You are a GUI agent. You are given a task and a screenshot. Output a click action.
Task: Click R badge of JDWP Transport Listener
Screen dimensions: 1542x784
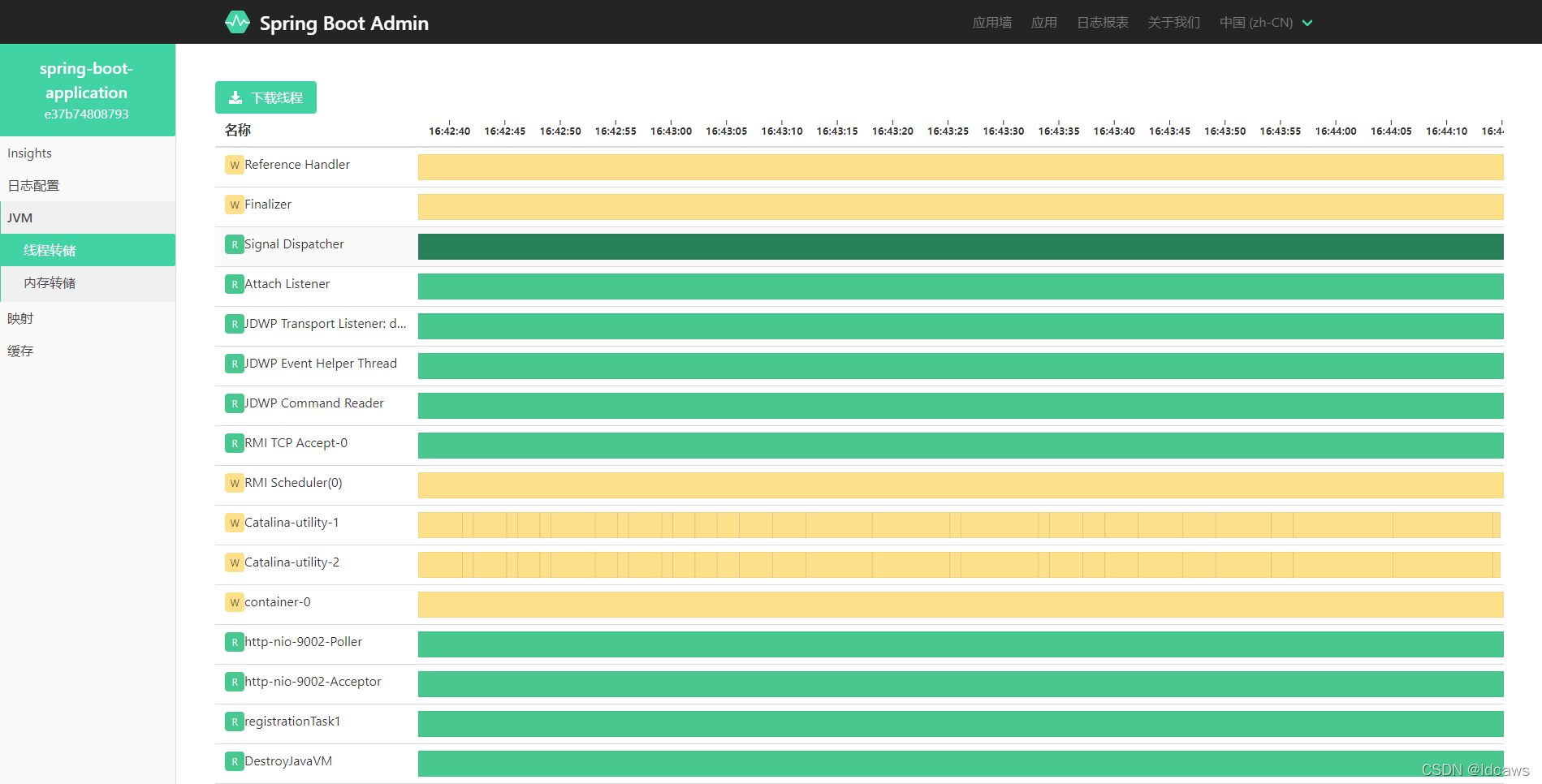click(x=235, y=324)
